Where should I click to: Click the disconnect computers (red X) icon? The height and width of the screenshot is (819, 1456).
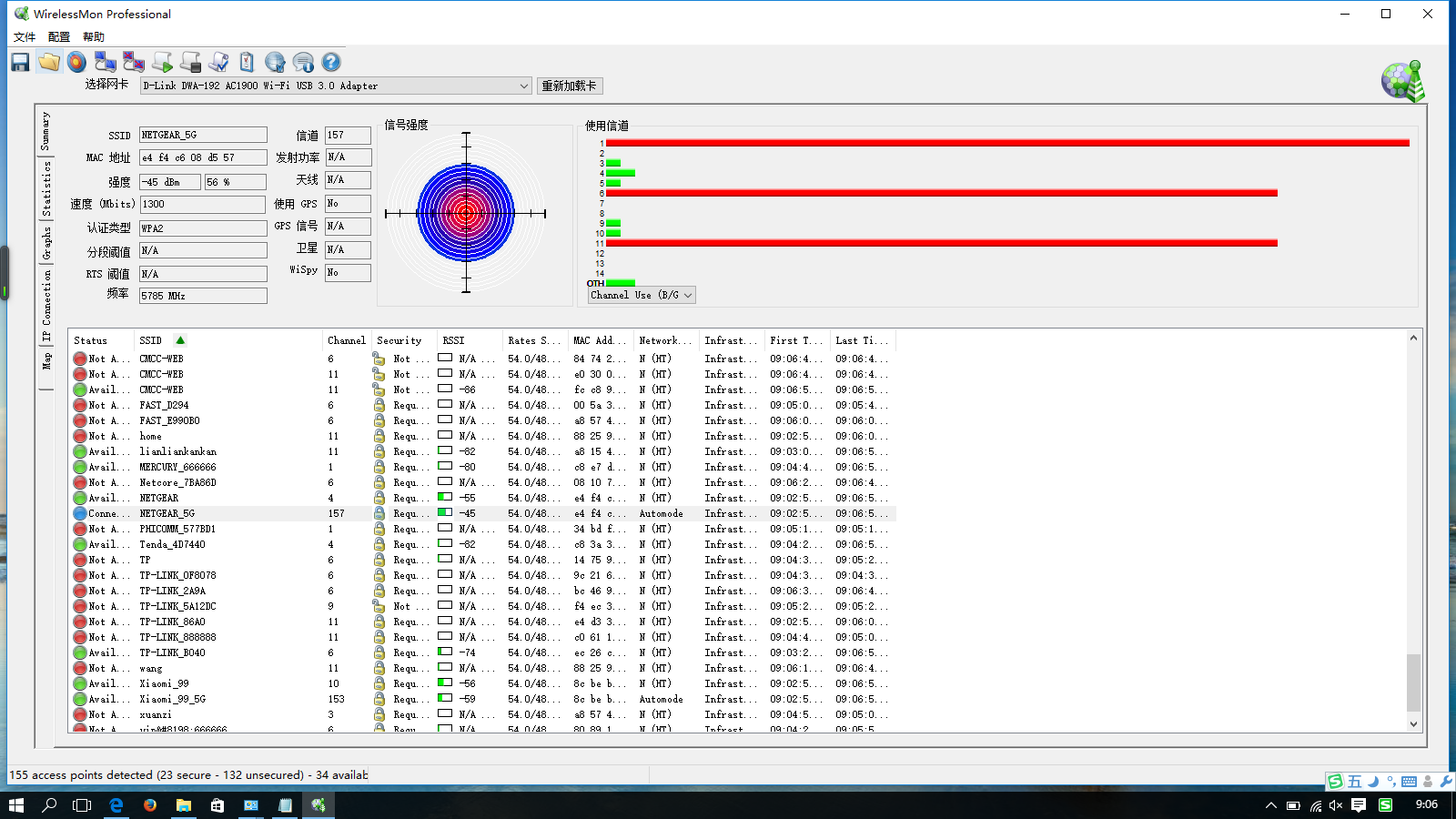(134, 62)
